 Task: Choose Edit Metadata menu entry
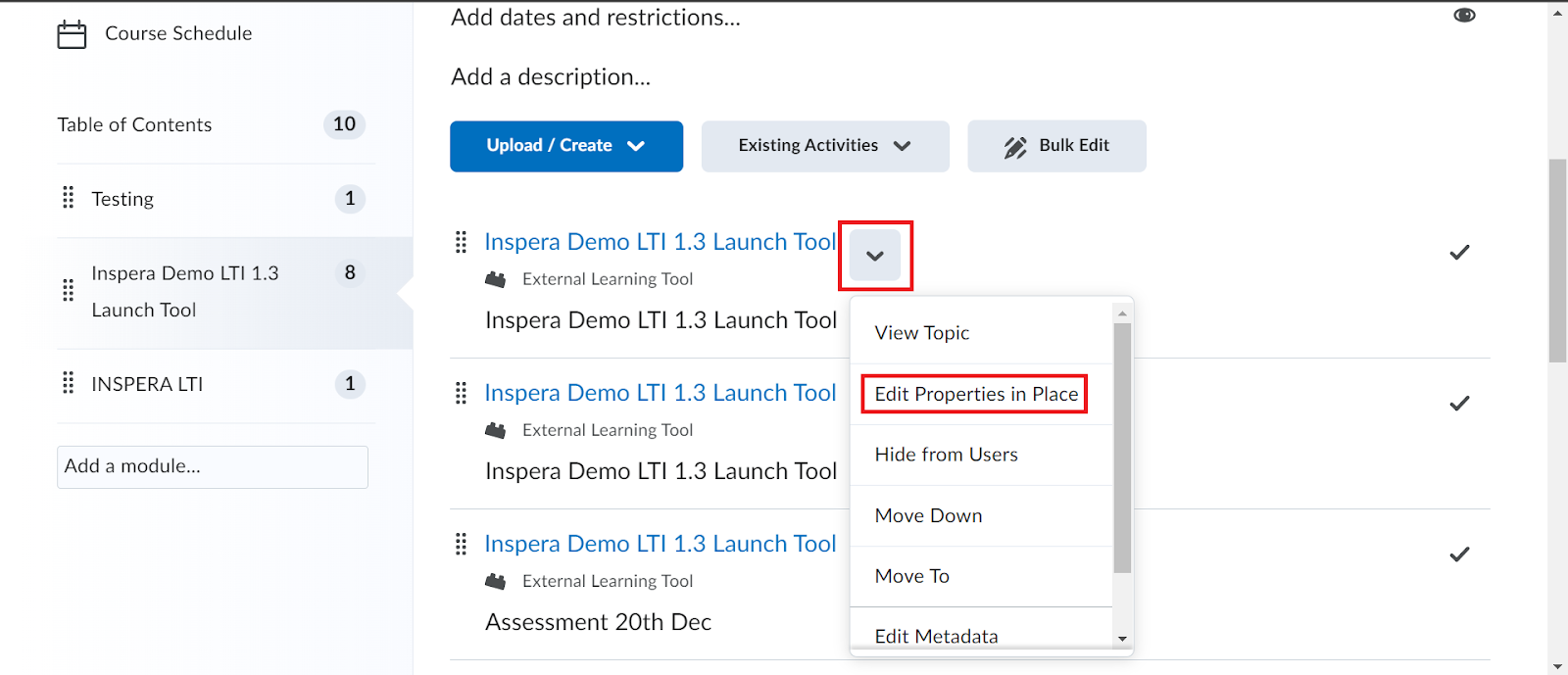[937, 636]
